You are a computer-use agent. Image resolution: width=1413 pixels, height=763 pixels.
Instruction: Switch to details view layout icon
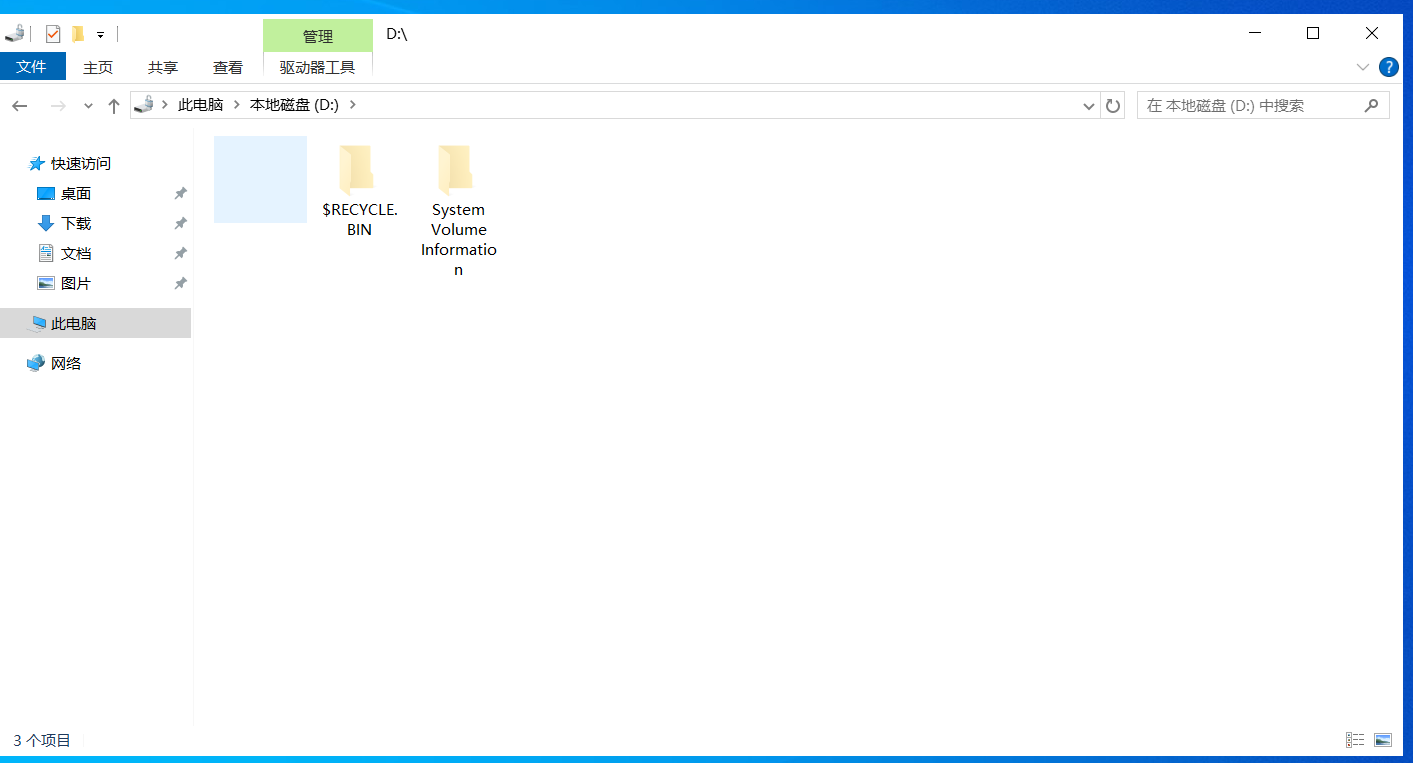[x=1355, y=740]
